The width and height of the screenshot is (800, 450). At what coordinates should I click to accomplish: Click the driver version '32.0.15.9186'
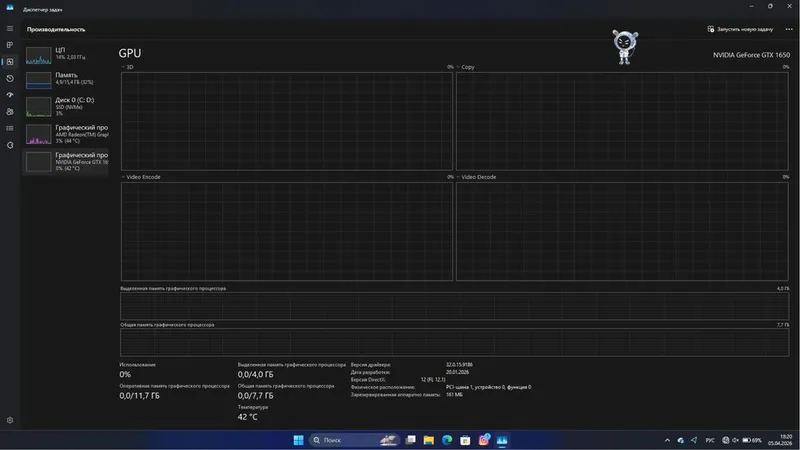pos(459,365)
